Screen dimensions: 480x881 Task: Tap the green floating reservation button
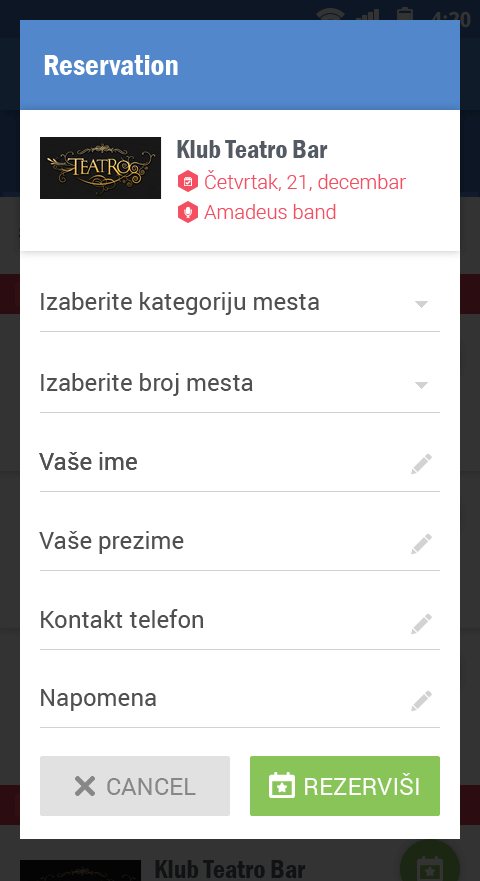(431, 862)
